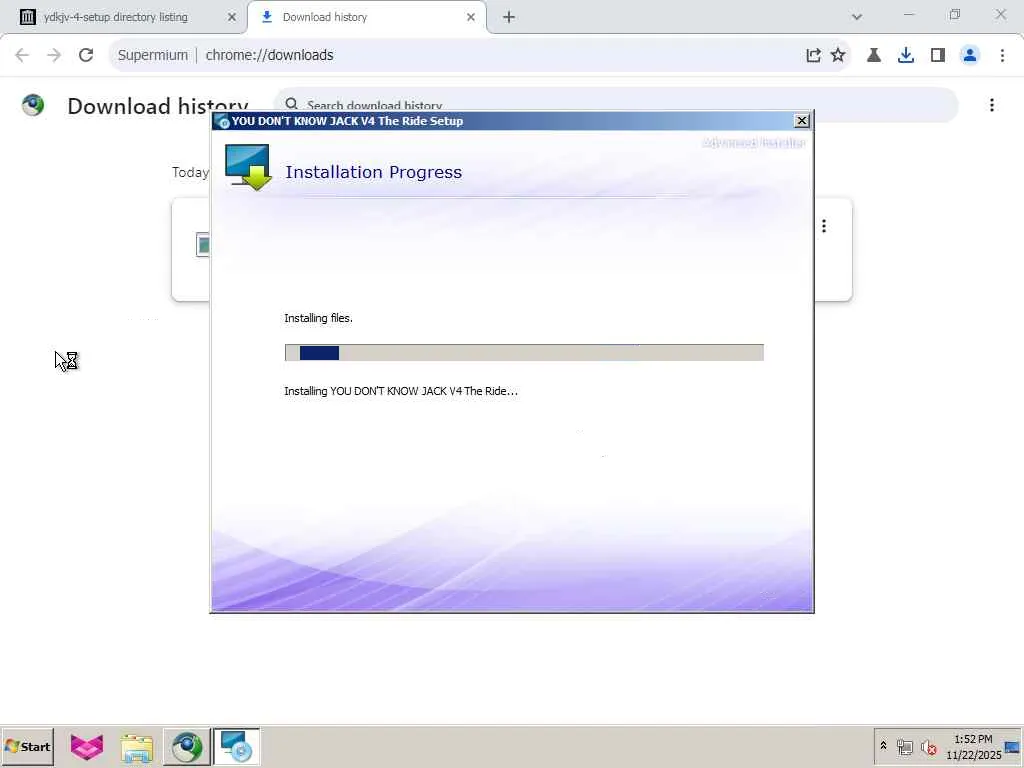
Task: Close the YOU DON'T KNOW JACK Setup dialog
Action: 801,121
